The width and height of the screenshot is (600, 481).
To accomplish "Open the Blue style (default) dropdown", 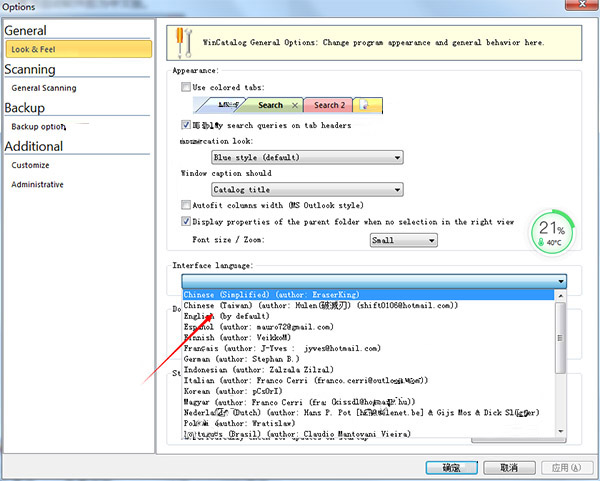I will (x=307, y=157).
